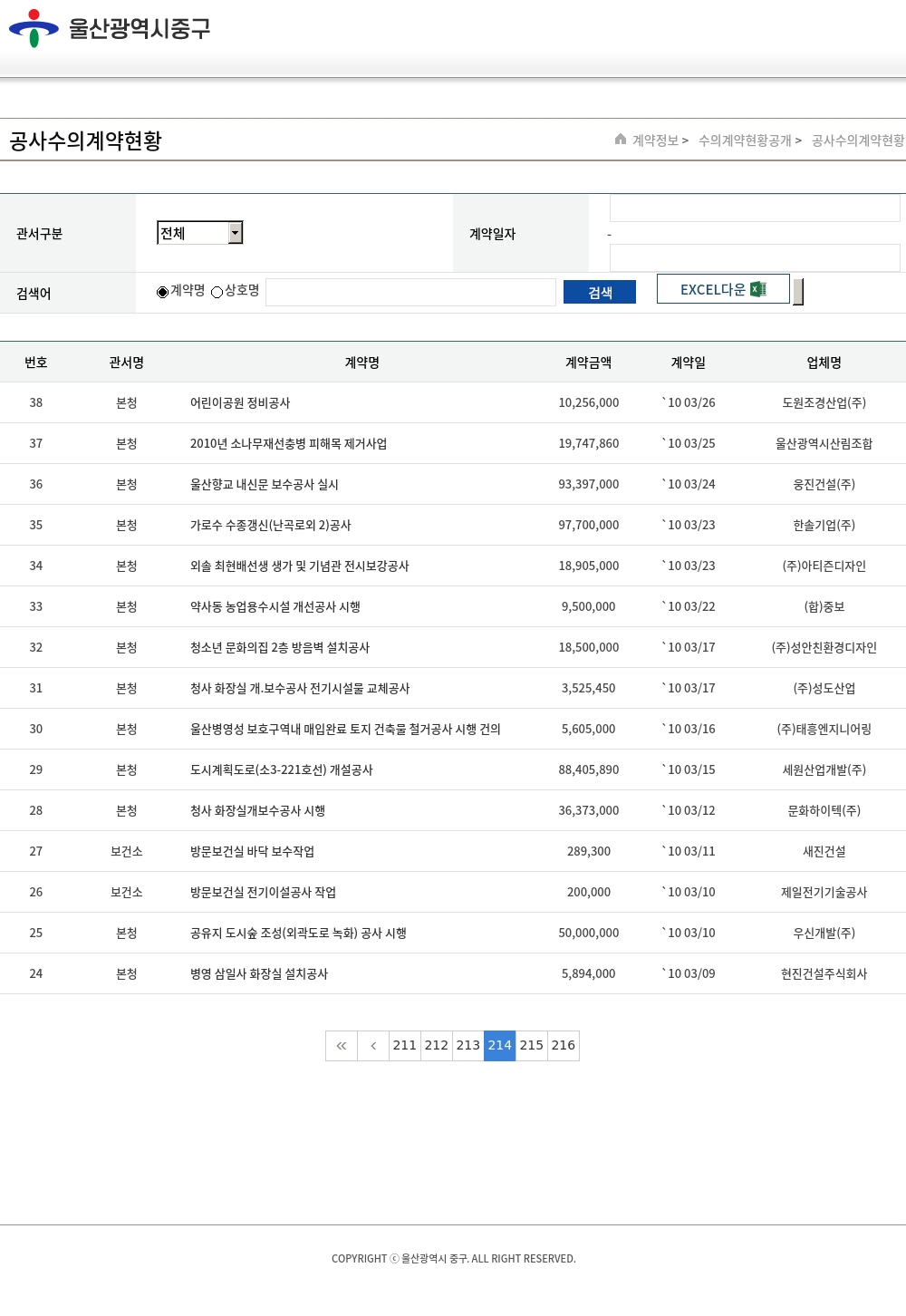The width and height of the screenshot is (906, 1316).
Task: Select the 상호명 radio button
Action: point(217,292)
